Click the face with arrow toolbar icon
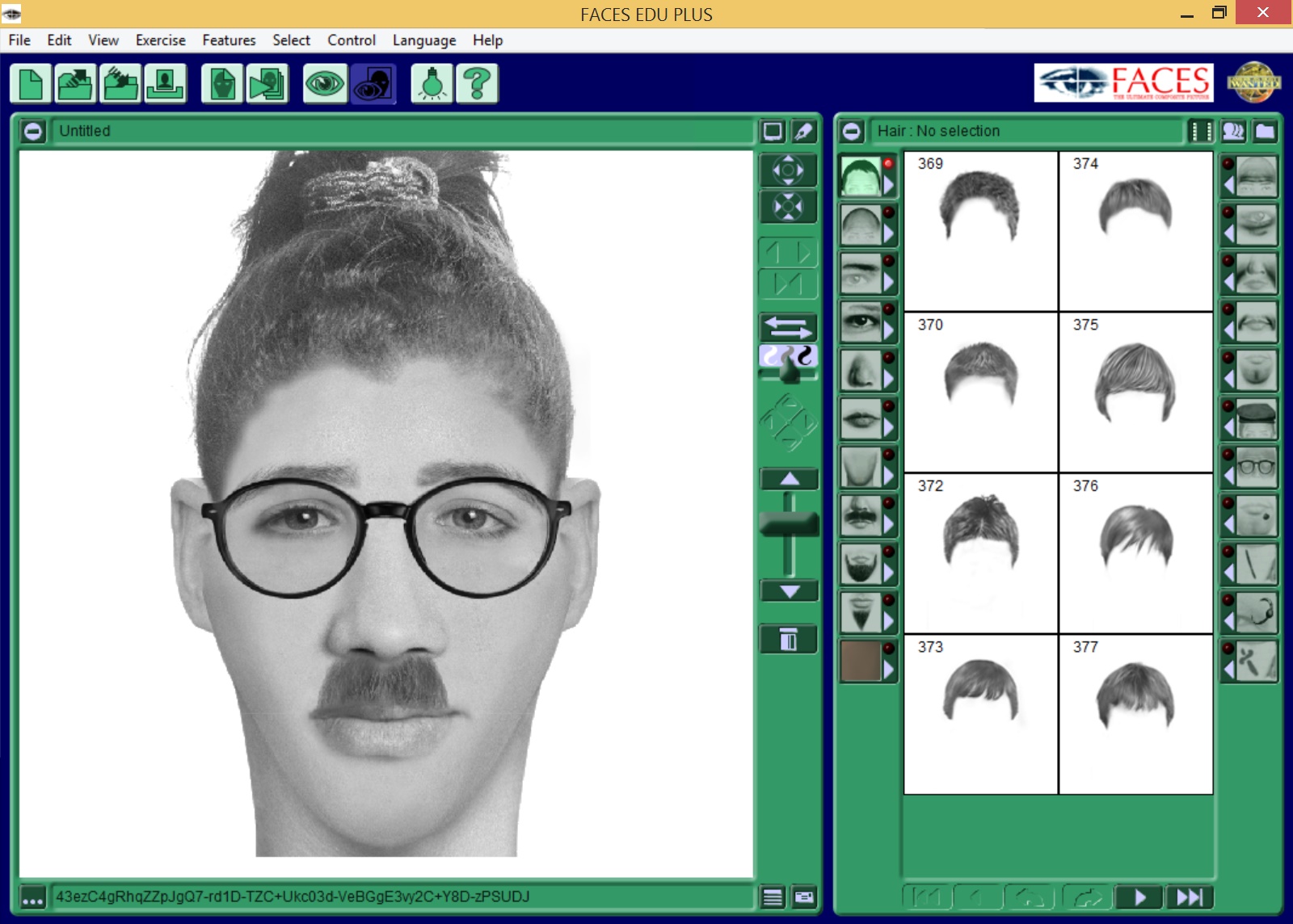The height and width of the screenshot is (924, 1293). pyautogui.click(x=267, y=84)
